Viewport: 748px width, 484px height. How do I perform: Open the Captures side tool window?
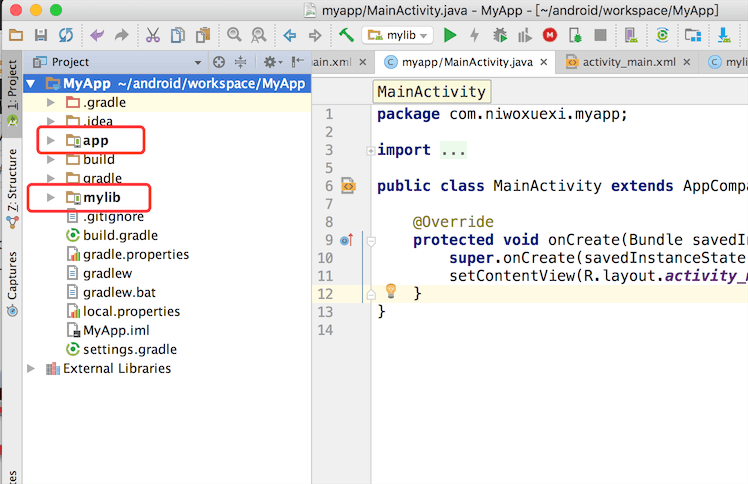coord(12,283)
